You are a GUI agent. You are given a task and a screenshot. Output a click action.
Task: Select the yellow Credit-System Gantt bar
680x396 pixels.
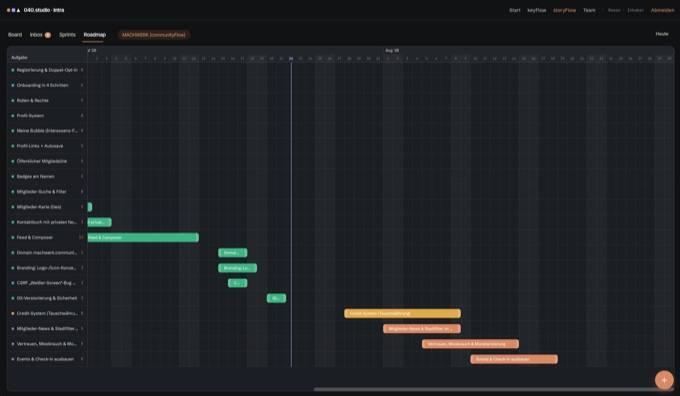point(402,313)
